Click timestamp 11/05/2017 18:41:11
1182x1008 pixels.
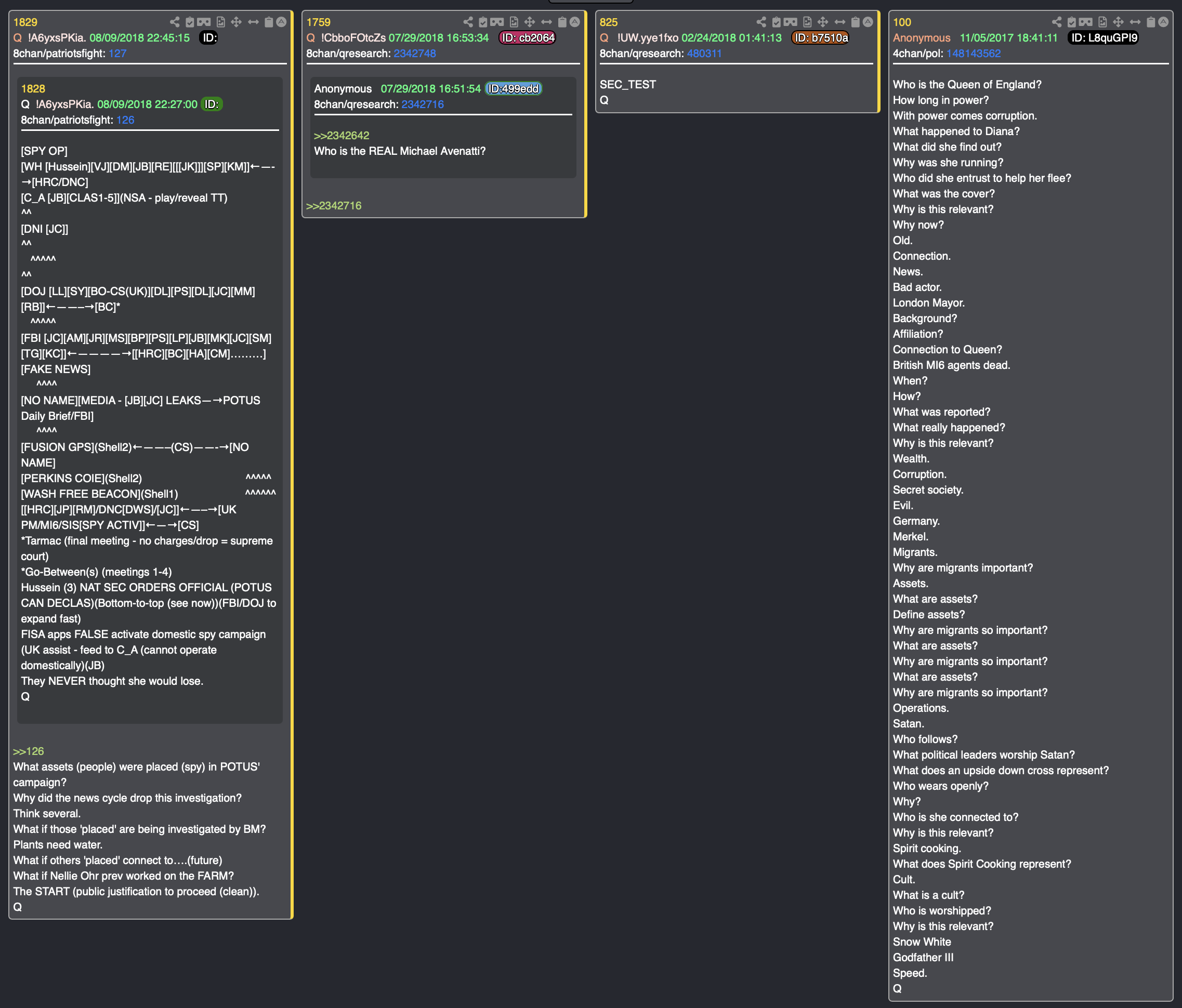click(x=1008, y=38)
